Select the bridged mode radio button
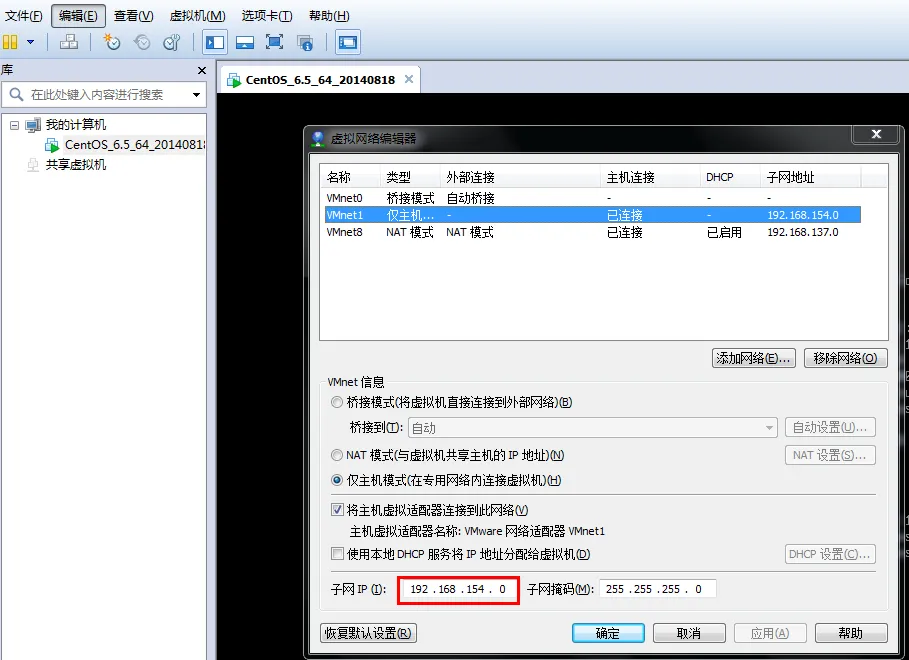This screenshot has width=909, height=660. point(337,402)
